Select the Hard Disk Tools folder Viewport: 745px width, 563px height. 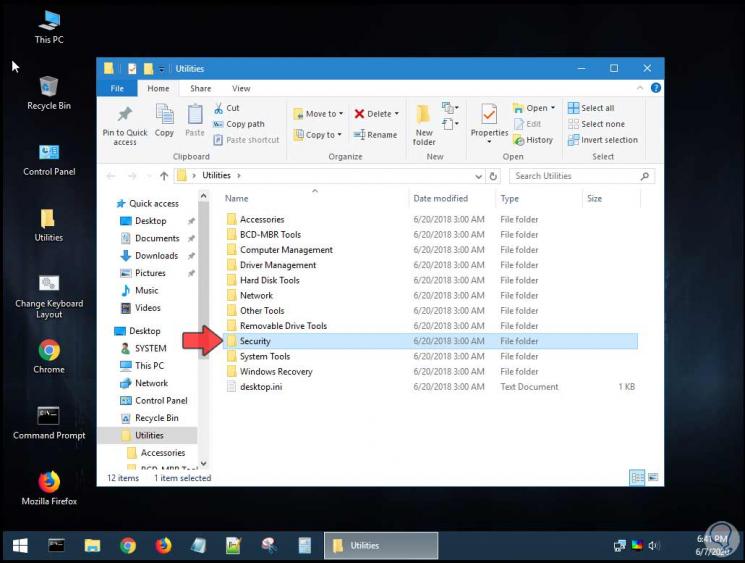coord(430,280)
